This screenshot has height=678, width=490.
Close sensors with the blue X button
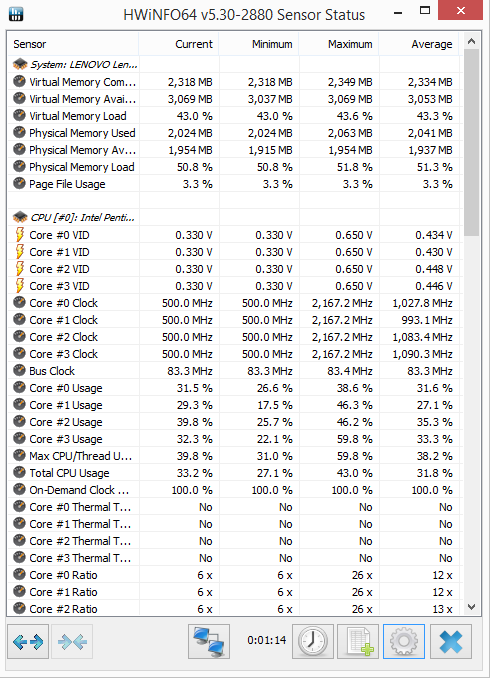point(451,642)
